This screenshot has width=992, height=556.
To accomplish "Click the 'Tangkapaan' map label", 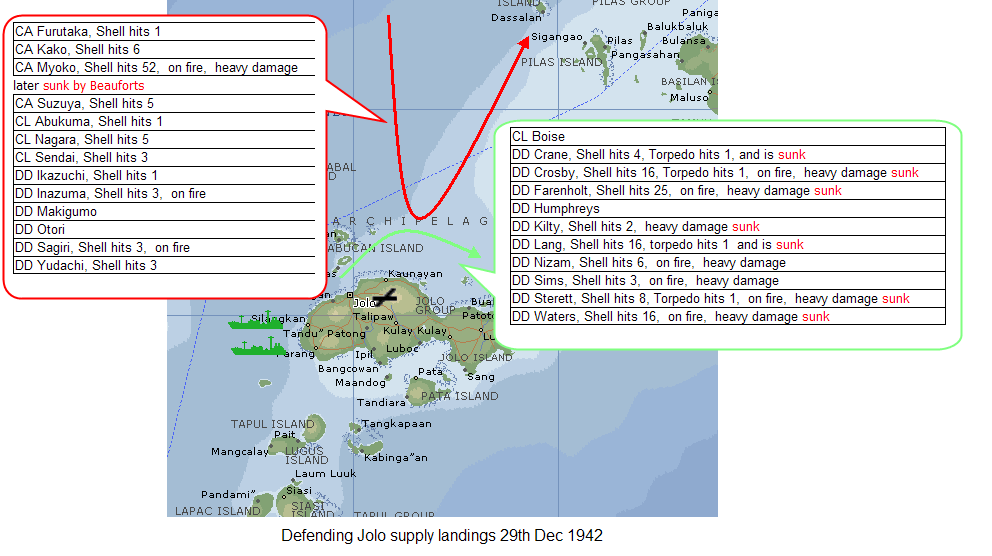I will pos(396,424).
